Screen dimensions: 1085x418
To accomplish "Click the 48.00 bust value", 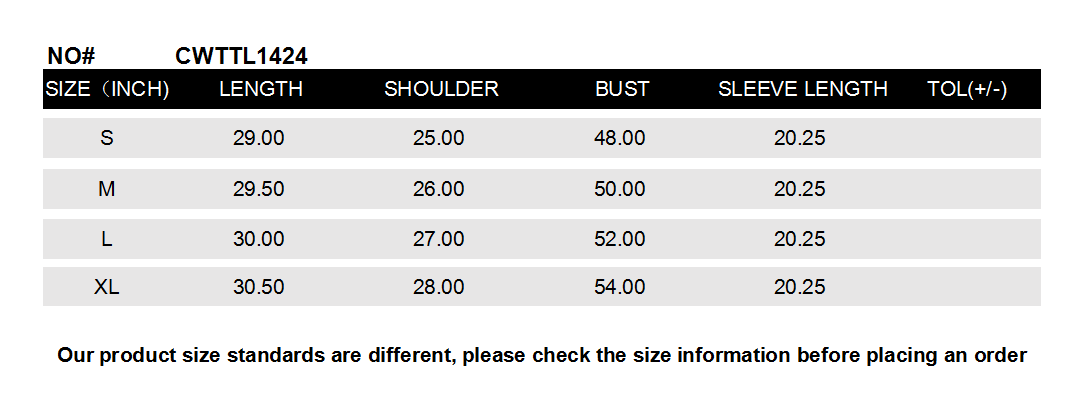I will tap(620, 138).
